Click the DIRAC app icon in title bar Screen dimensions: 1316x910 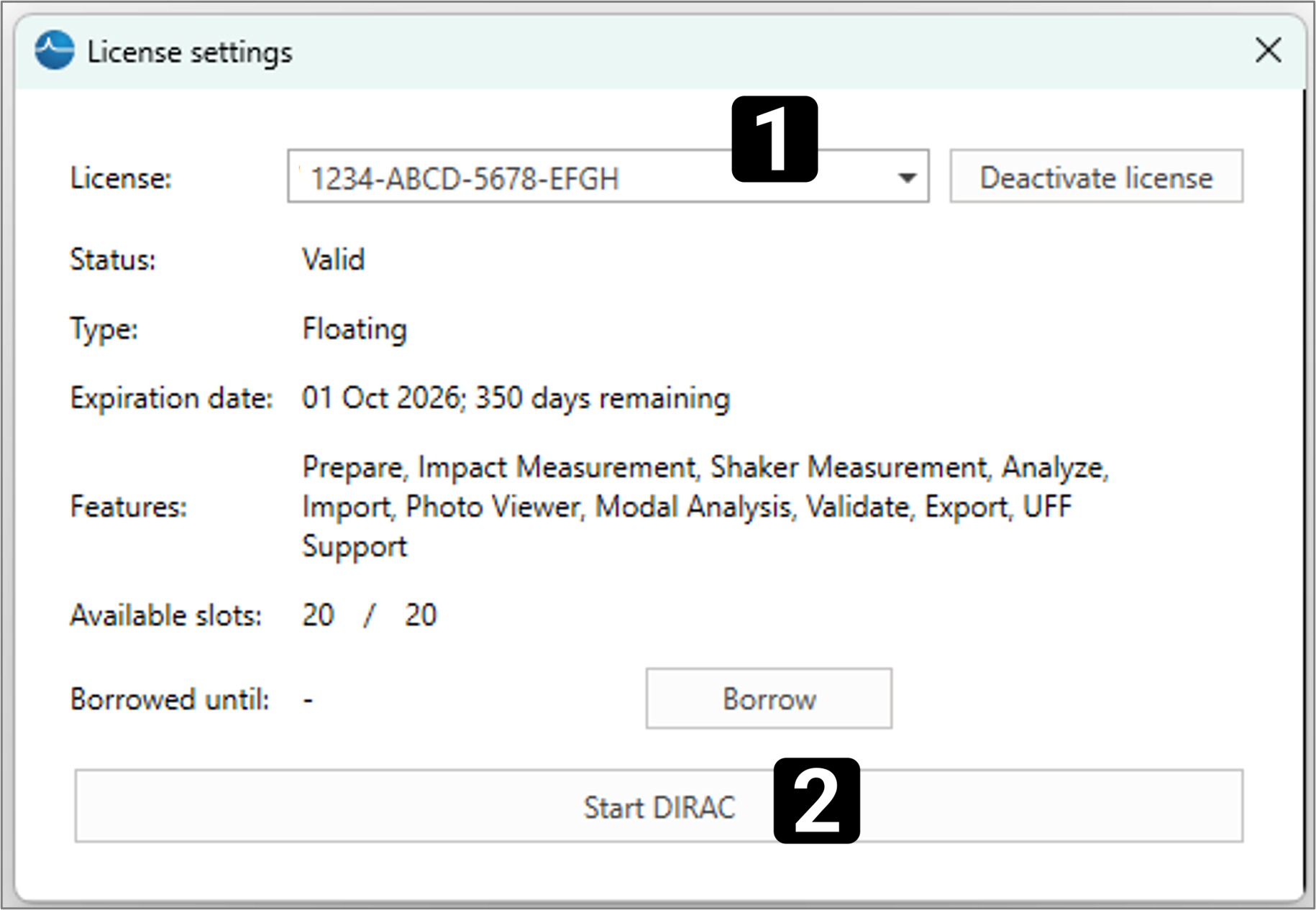coord(55,51)
